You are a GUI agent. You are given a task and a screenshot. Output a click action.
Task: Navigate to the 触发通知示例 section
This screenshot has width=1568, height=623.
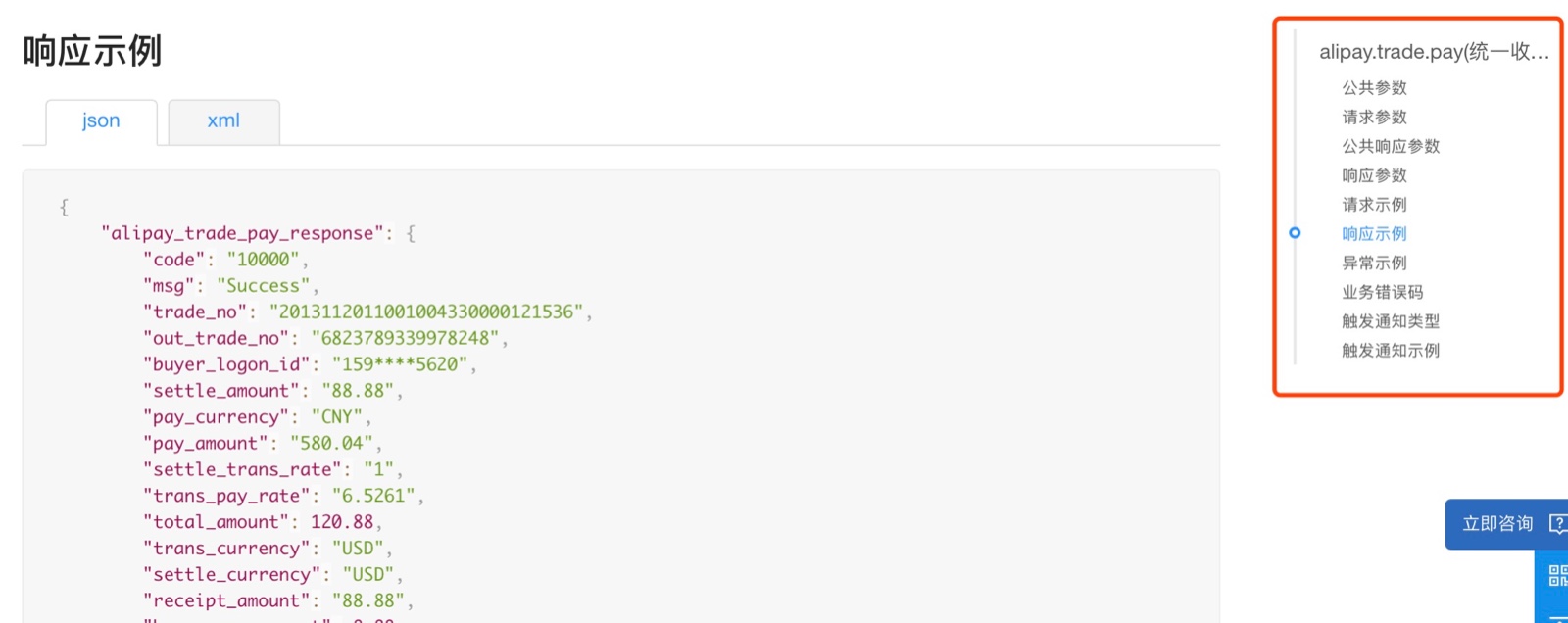pos(1391,351)
